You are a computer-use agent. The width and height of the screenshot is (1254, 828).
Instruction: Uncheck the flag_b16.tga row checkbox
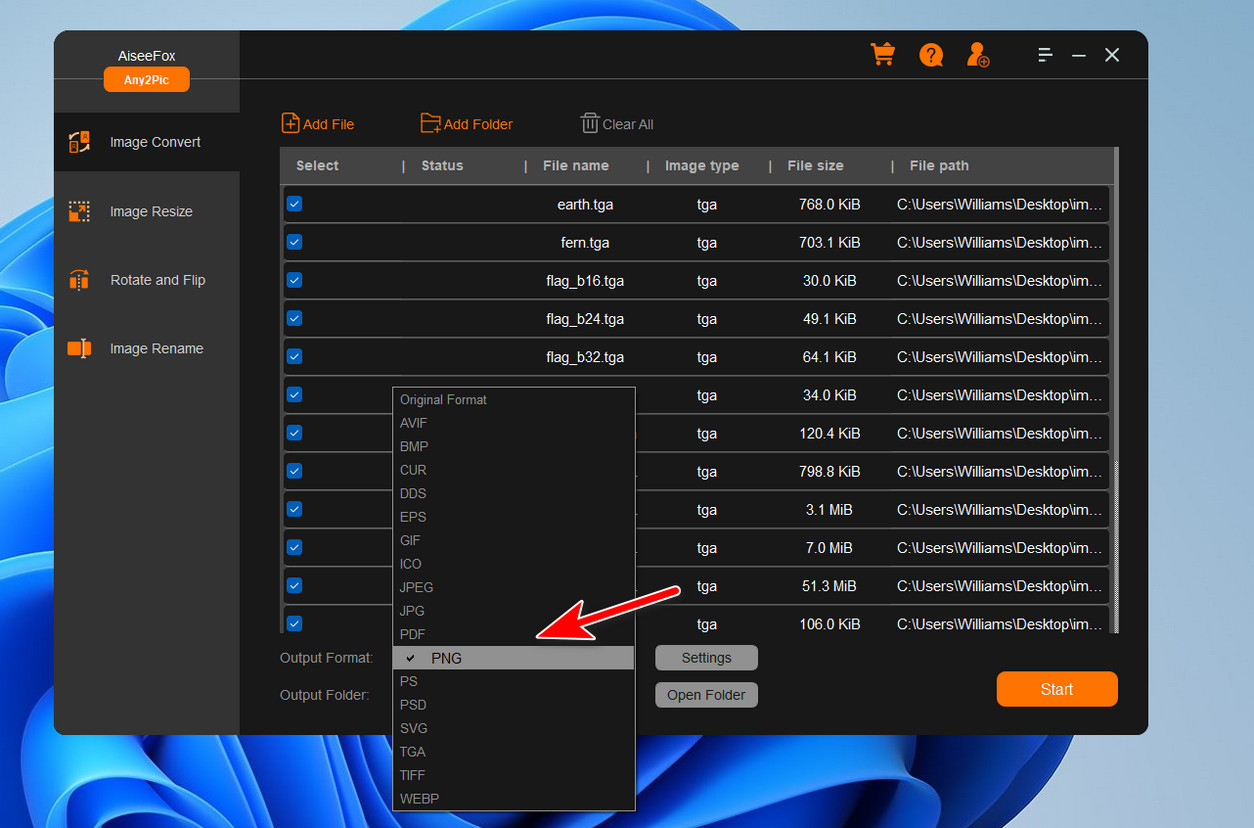click(294, 279)
